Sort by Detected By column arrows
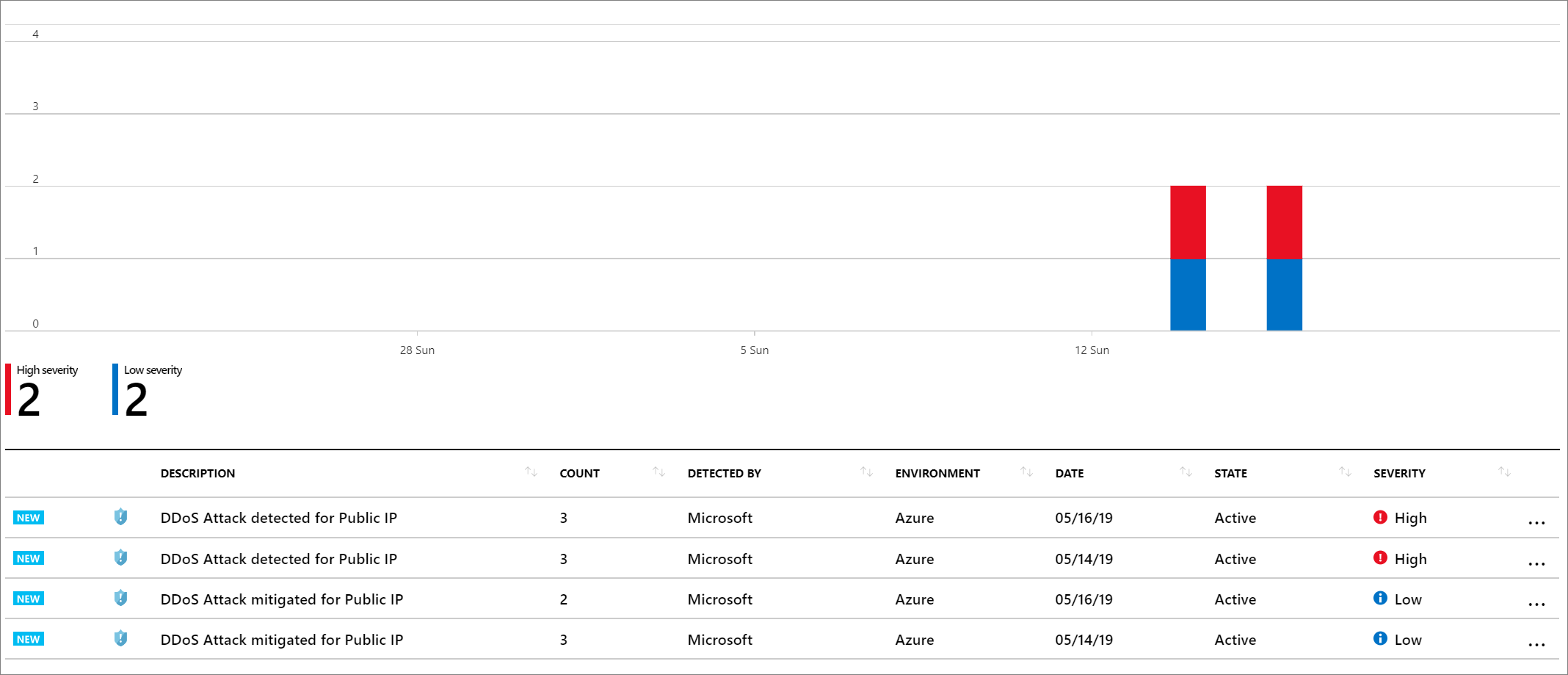Viewport: 1568px width, 675px height. click(866, 472)
